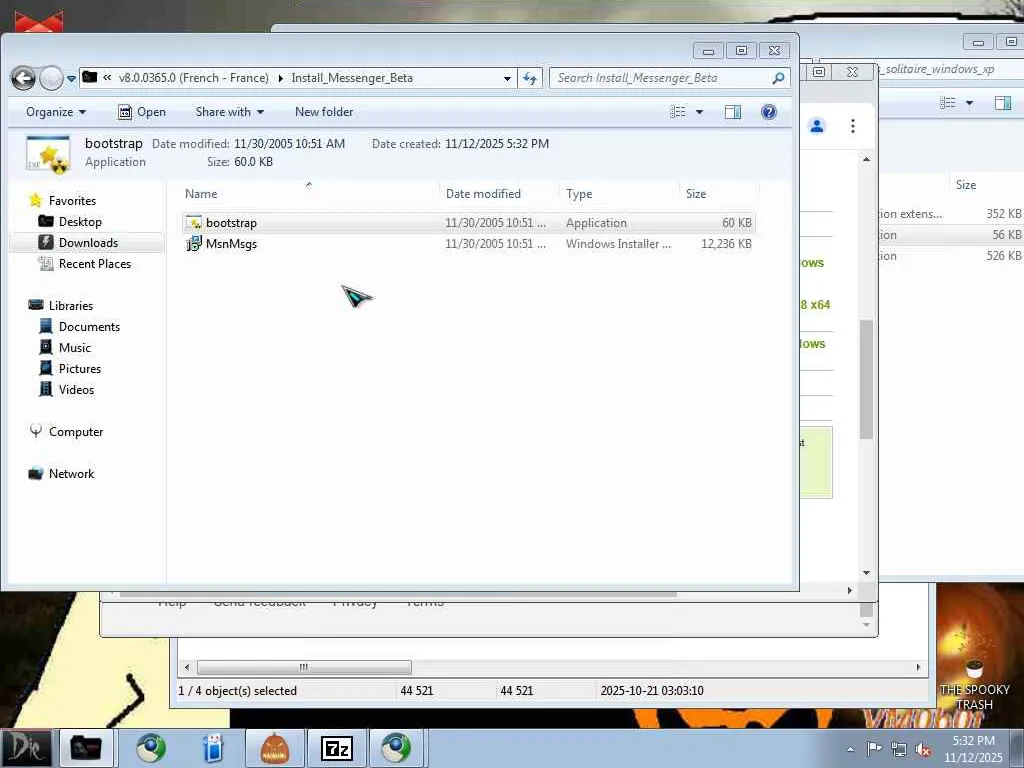Click the bootstrap file icon
The width and height of the screenshot is (1024, 768).
click(194, 223)
